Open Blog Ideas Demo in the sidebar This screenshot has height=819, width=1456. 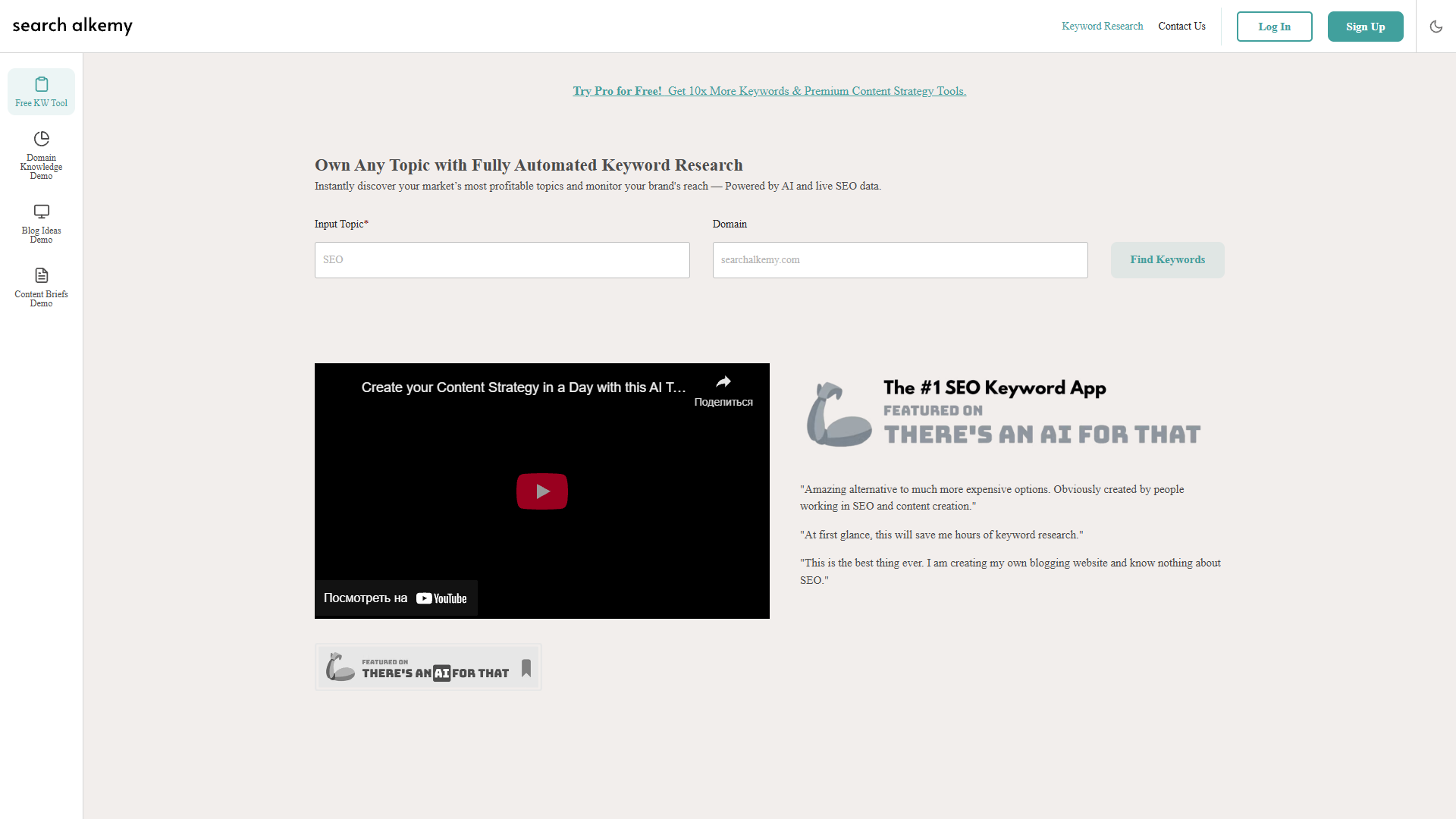tap(42, 224)
